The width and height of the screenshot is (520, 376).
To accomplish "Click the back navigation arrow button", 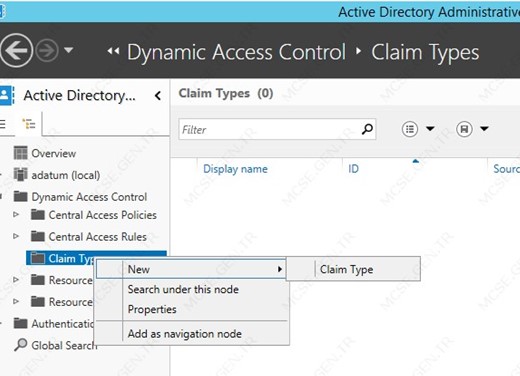I will coord(16,51).
